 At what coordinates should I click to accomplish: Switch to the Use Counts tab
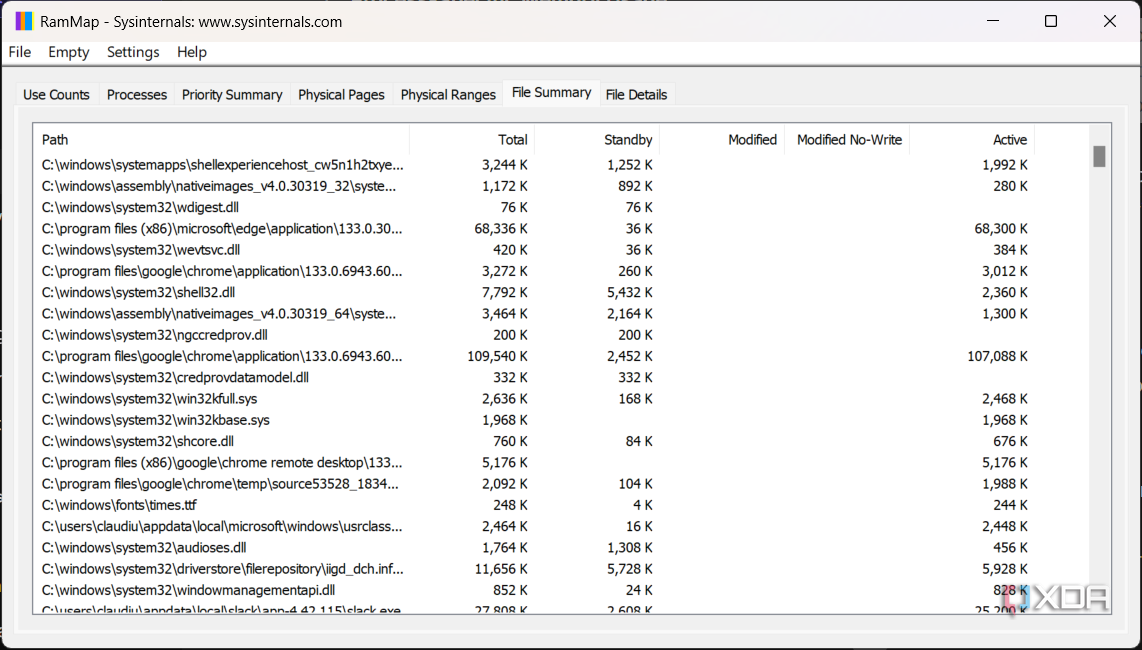point(56,95)
